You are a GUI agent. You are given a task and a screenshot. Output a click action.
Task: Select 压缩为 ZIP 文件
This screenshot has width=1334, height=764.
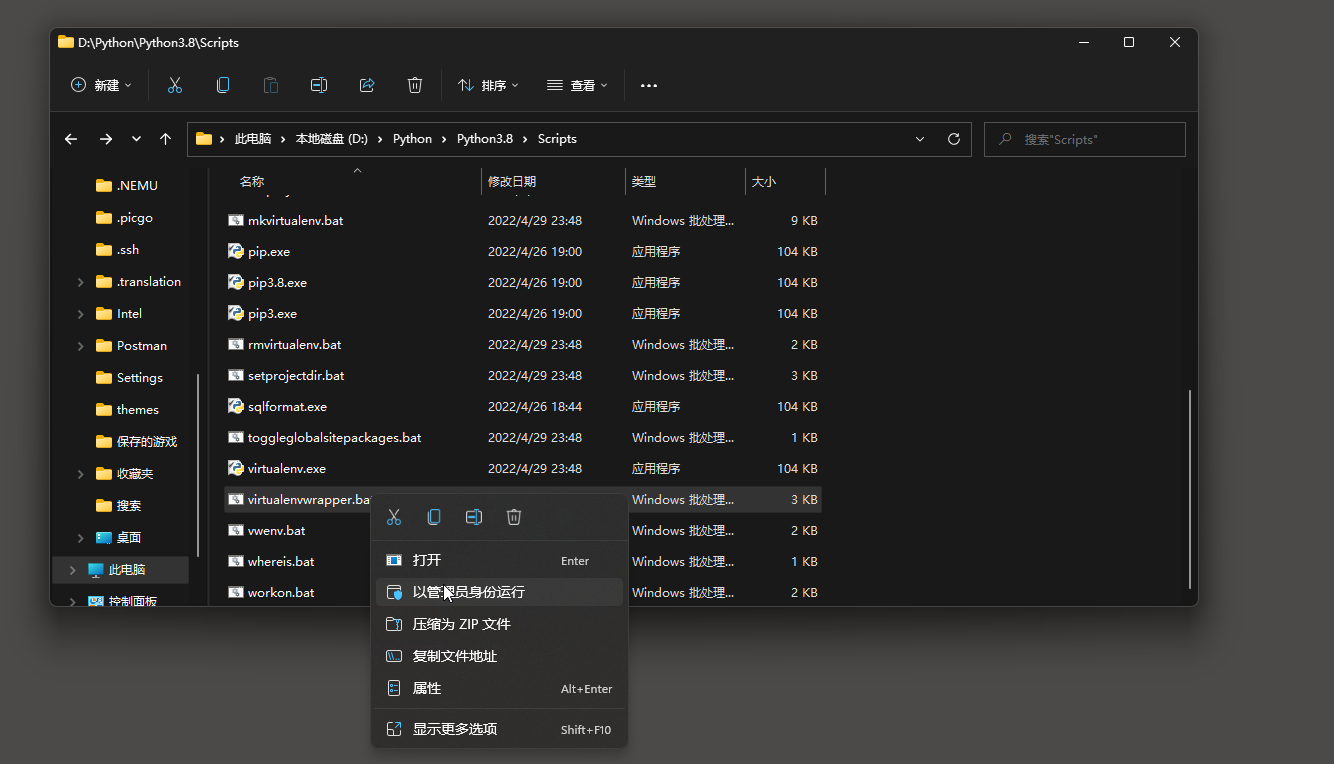pyautogui.click(x=499, y=624)
